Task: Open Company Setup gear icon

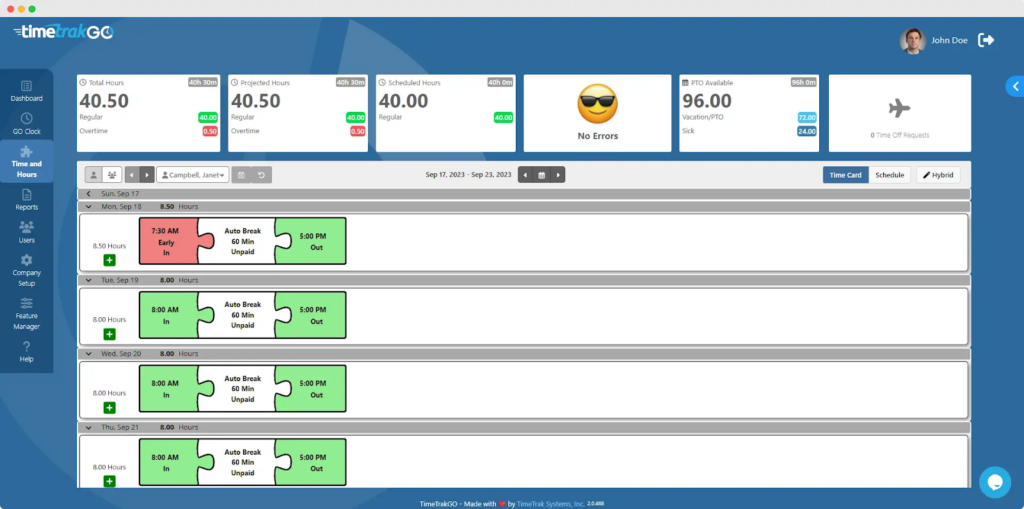Action: [27, 265]
